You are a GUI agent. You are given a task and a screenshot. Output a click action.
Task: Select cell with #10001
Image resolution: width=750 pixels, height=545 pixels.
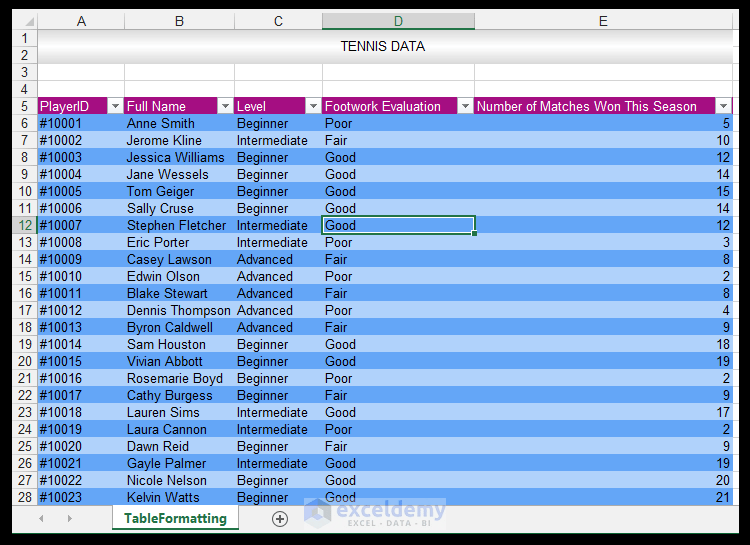pos(81,123)
